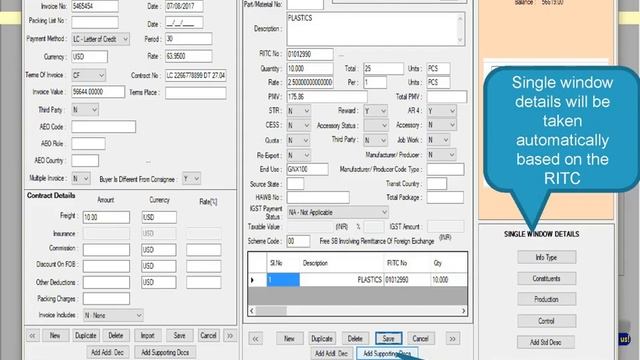The width and height of the screenshot is (640, 360).
Task: Open the Reward dropdown
Action: [376, 111]
